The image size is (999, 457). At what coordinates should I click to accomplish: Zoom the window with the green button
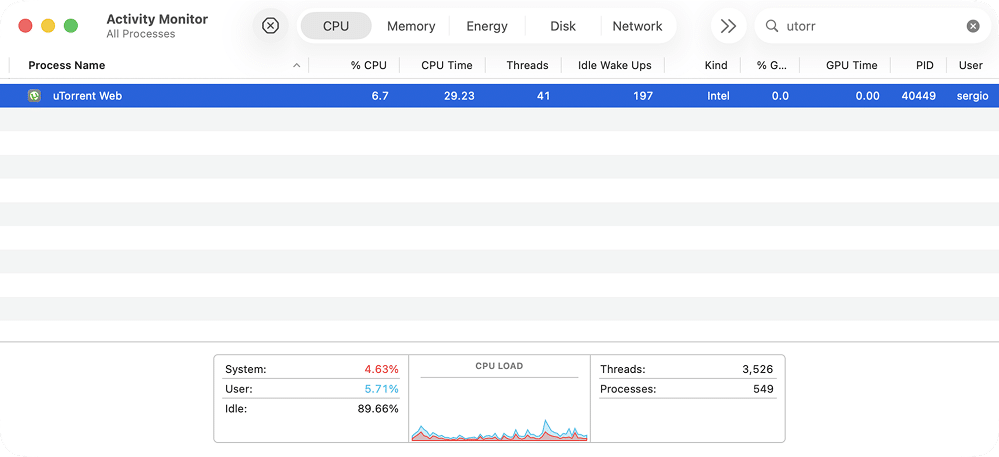click(x=71, y=26)
